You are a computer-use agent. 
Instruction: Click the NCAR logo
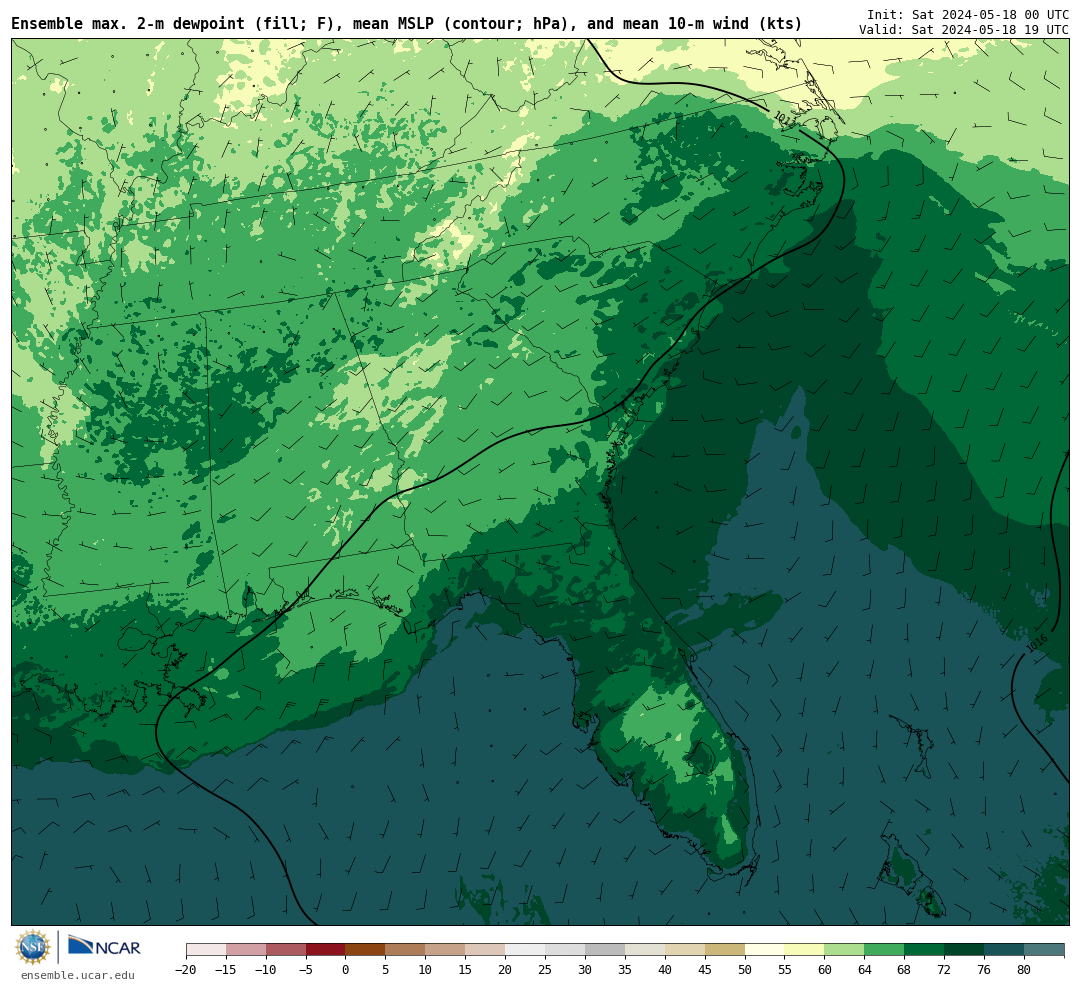(x=105, y=947)
